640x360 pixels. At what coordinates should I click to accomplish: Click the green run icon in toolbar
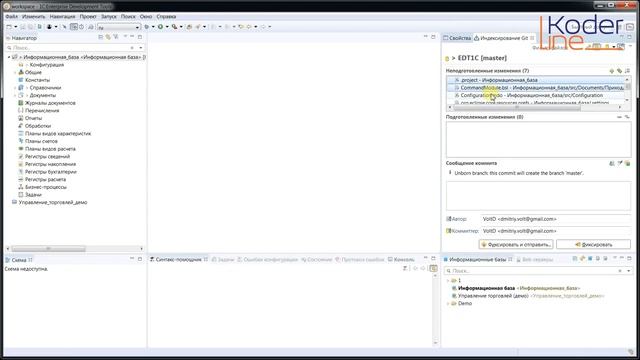160,27
